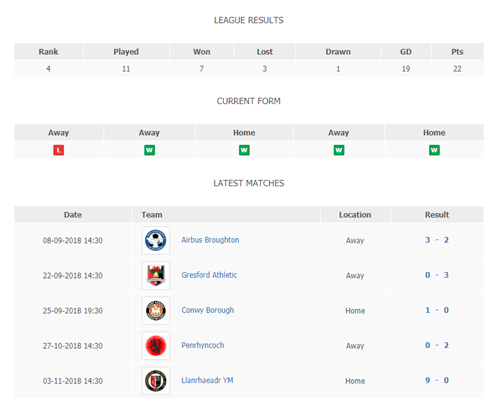Click the red L loss badge

(x=59, y=150)
